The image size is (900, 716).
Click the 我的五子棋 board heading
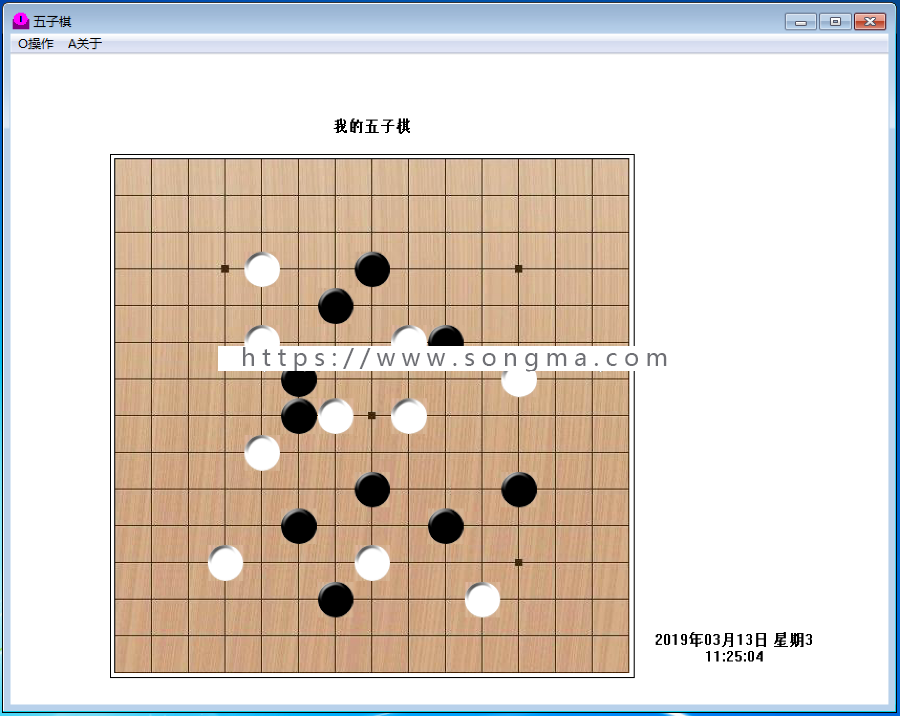[372, 126]
